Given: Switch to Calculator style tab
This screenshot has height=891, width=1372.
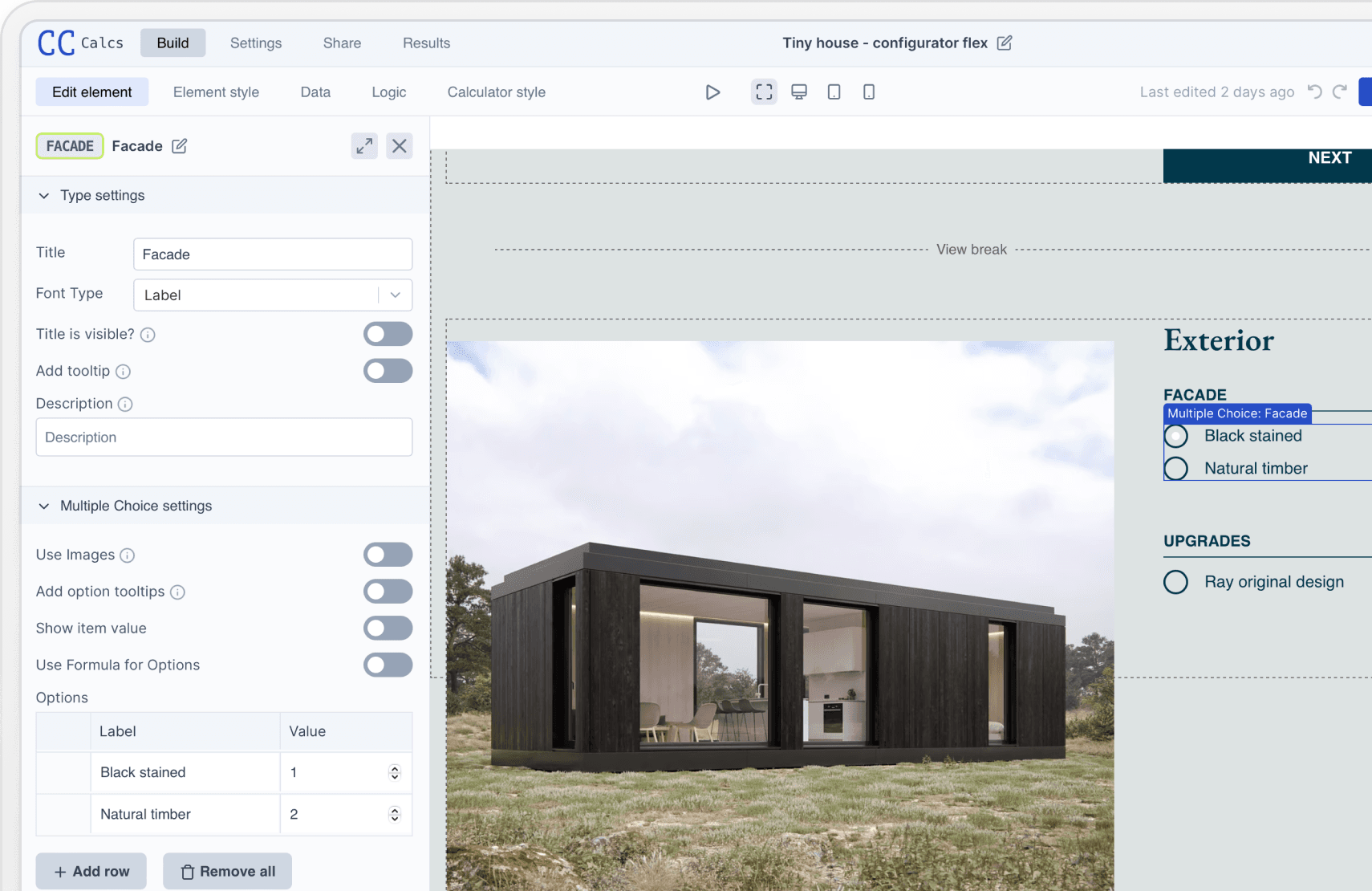Looking at the screenshot, I should [497, 92].
